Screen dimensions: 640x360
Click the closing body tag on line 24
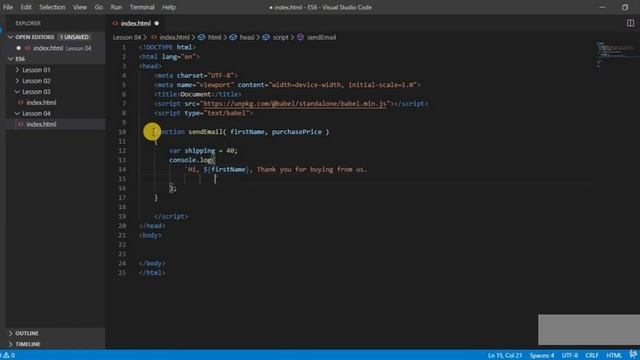(x=152, y=263)
